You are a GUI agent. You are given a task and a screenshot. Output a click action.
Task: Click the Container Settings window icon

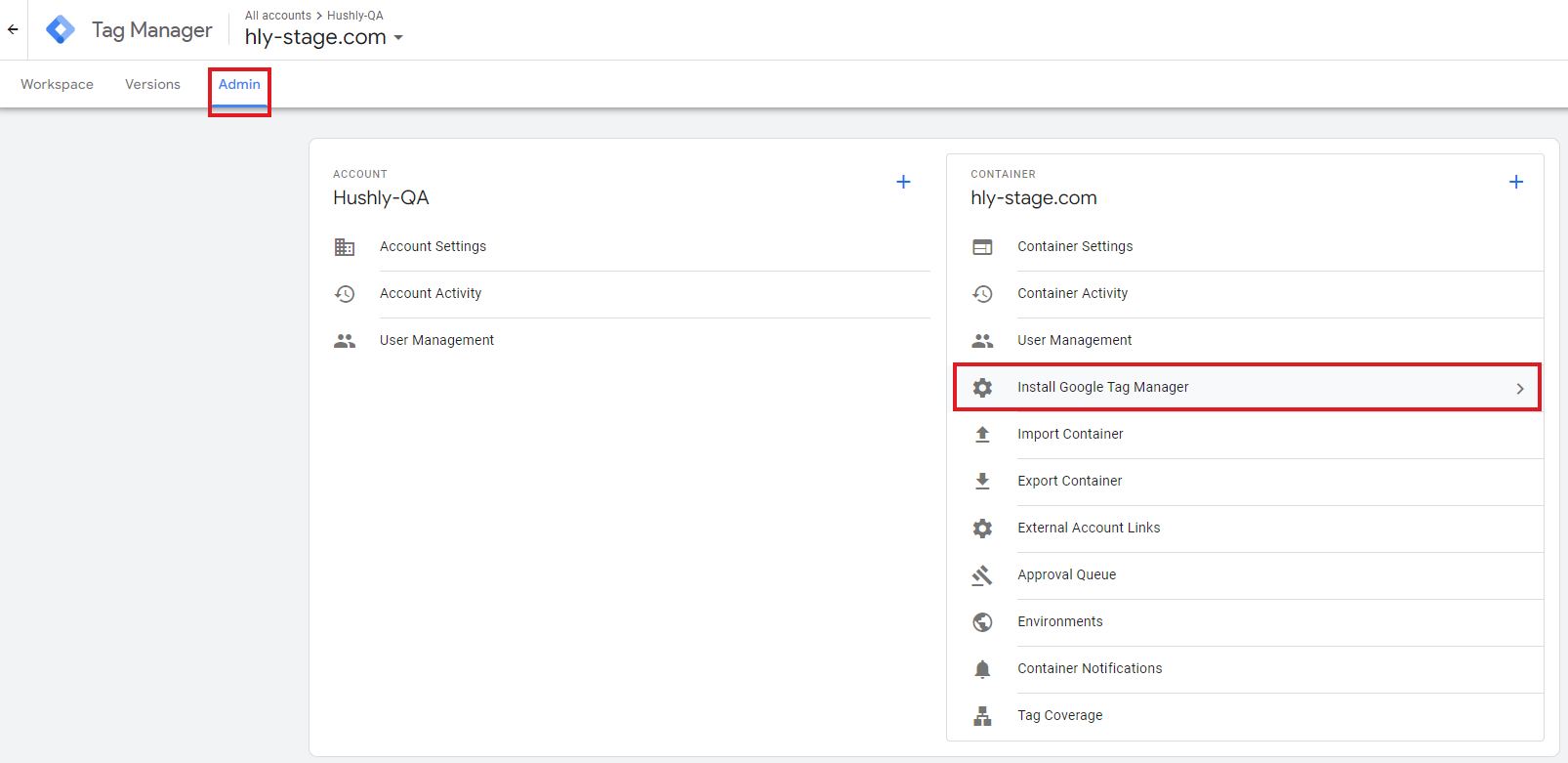coord(982,247)
